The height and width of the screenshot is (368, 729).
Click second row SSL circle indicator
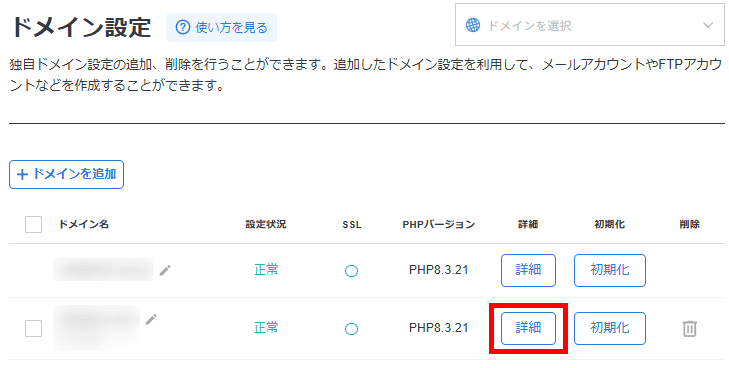point(351,329)
